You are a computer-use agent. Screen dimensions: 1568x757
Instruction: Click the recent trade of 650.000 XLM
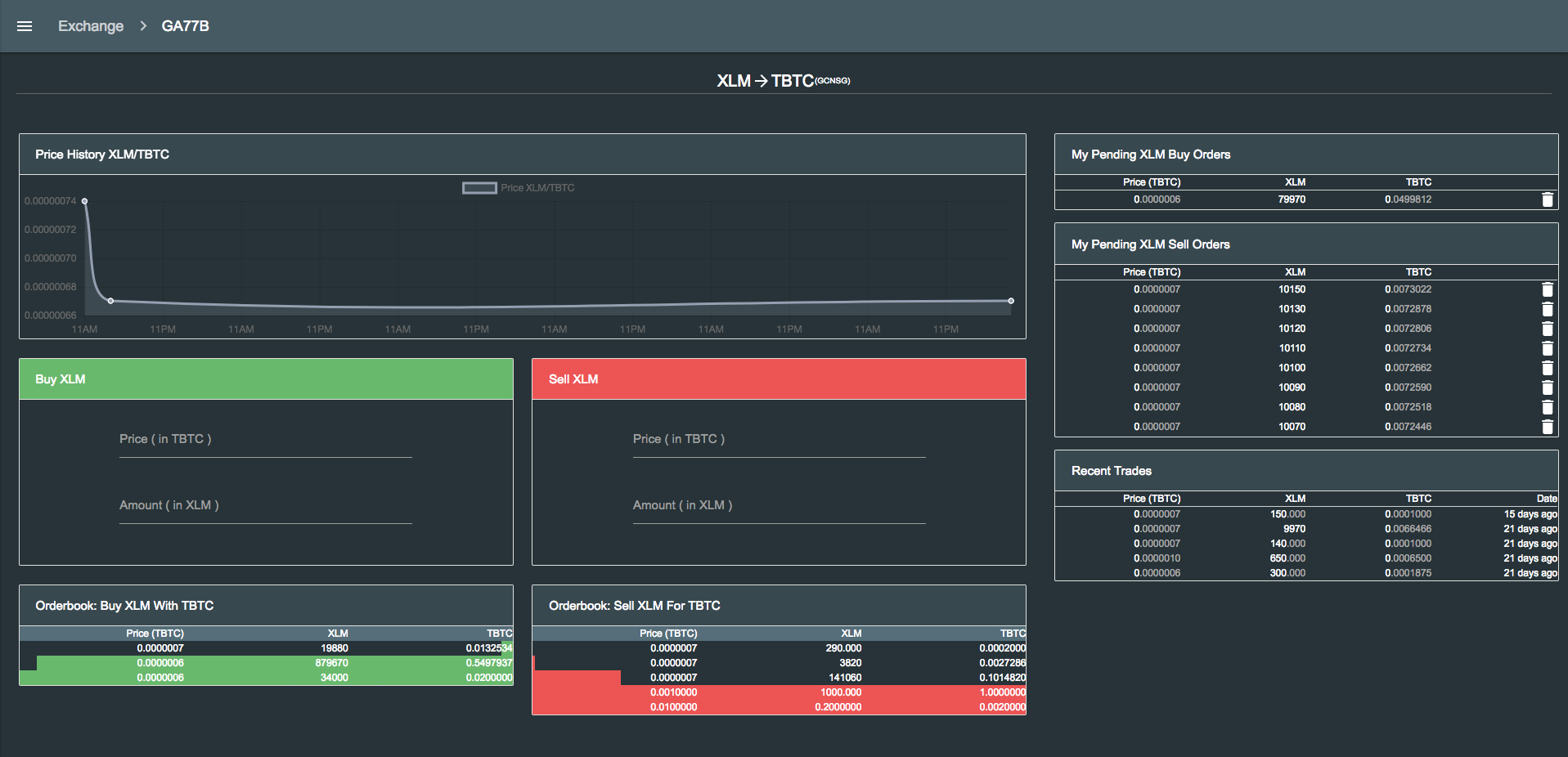[x=1306, y=558]
